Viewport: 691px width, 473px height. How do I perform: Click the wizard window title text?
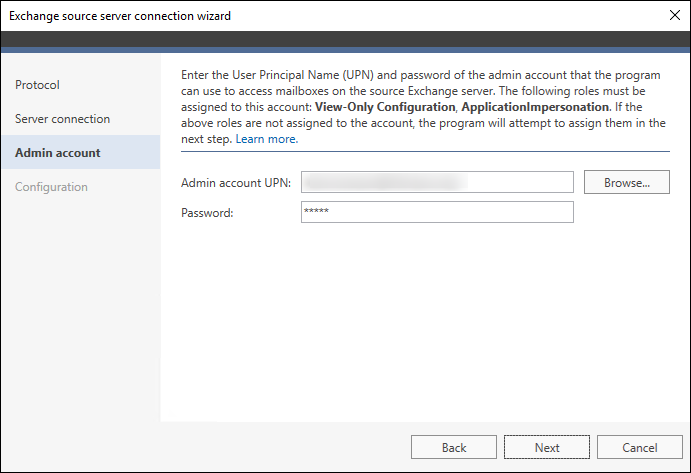[x=120, y=16]
